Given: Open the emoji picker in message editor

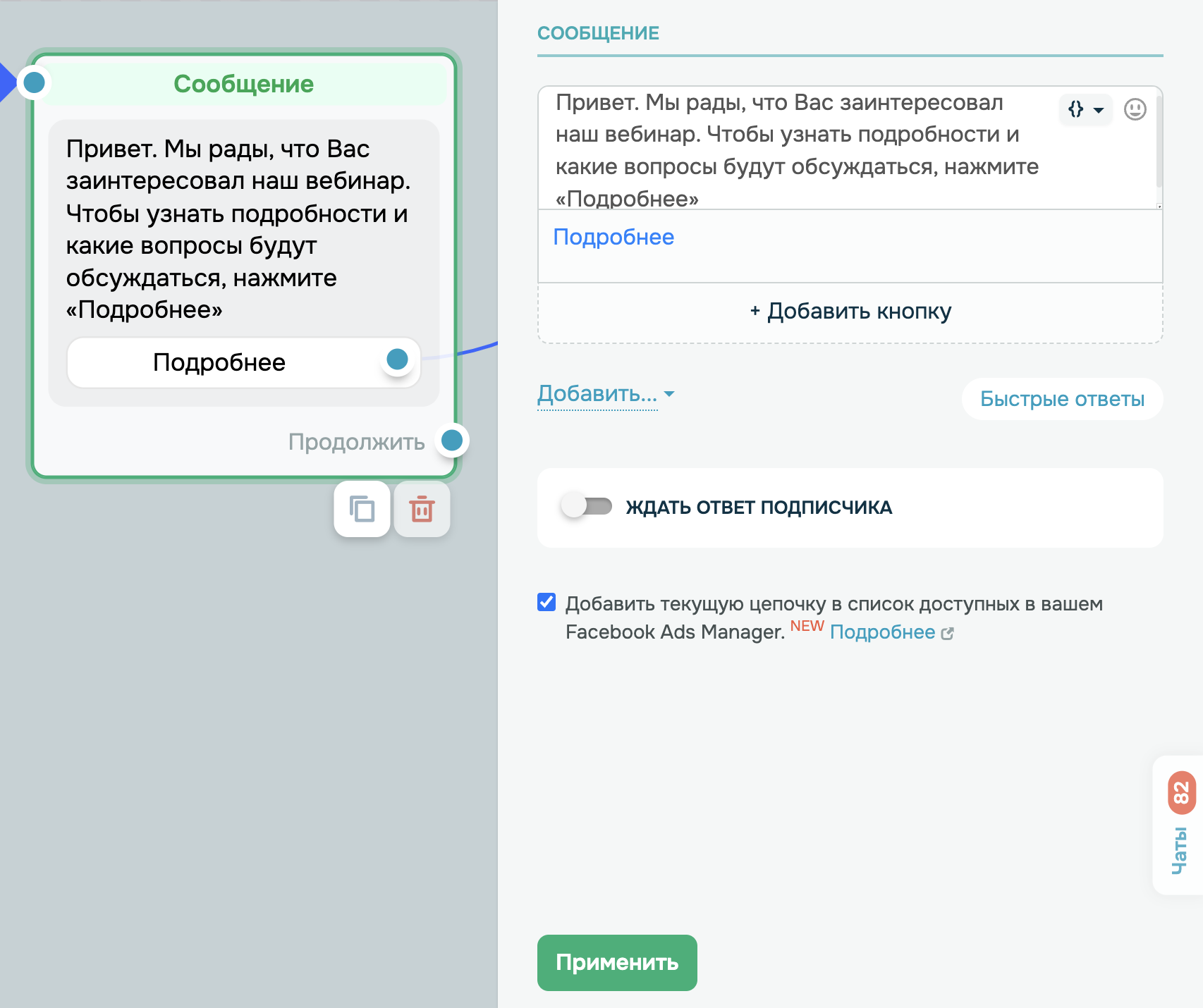Looking at the screenshot, I should pyautogui.click(x=1135, y=110).
